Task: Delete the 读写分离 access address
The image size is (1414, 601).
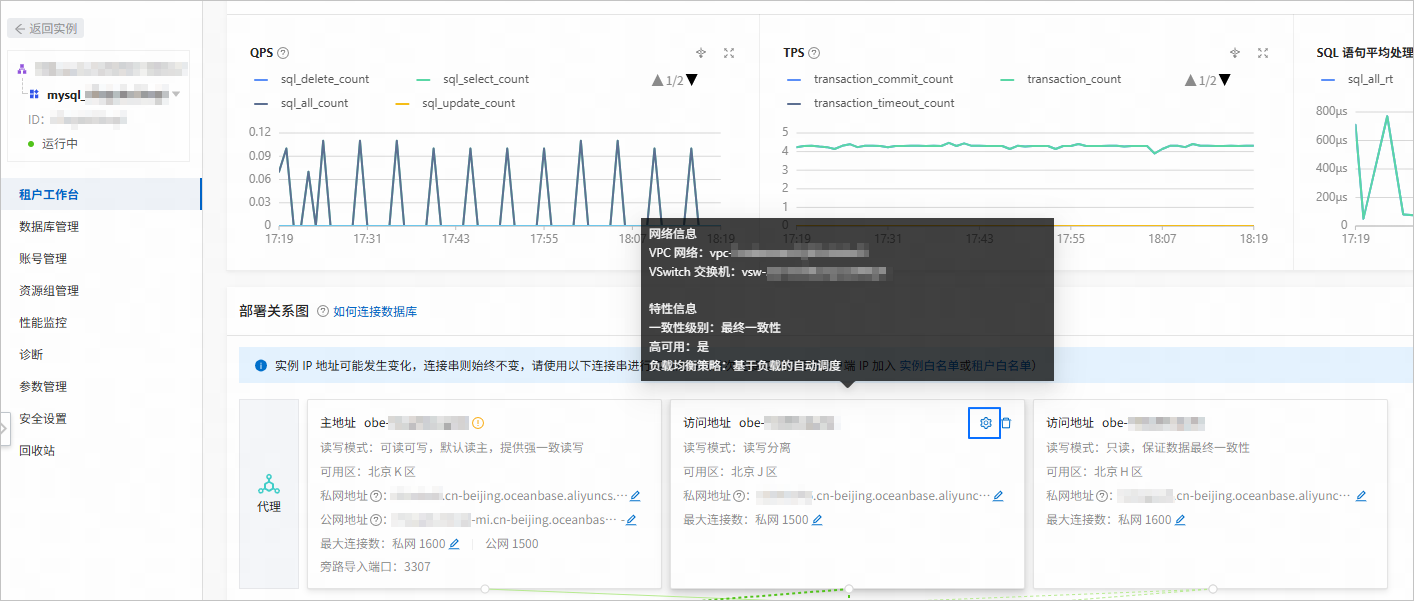Action: [1006, 423]
